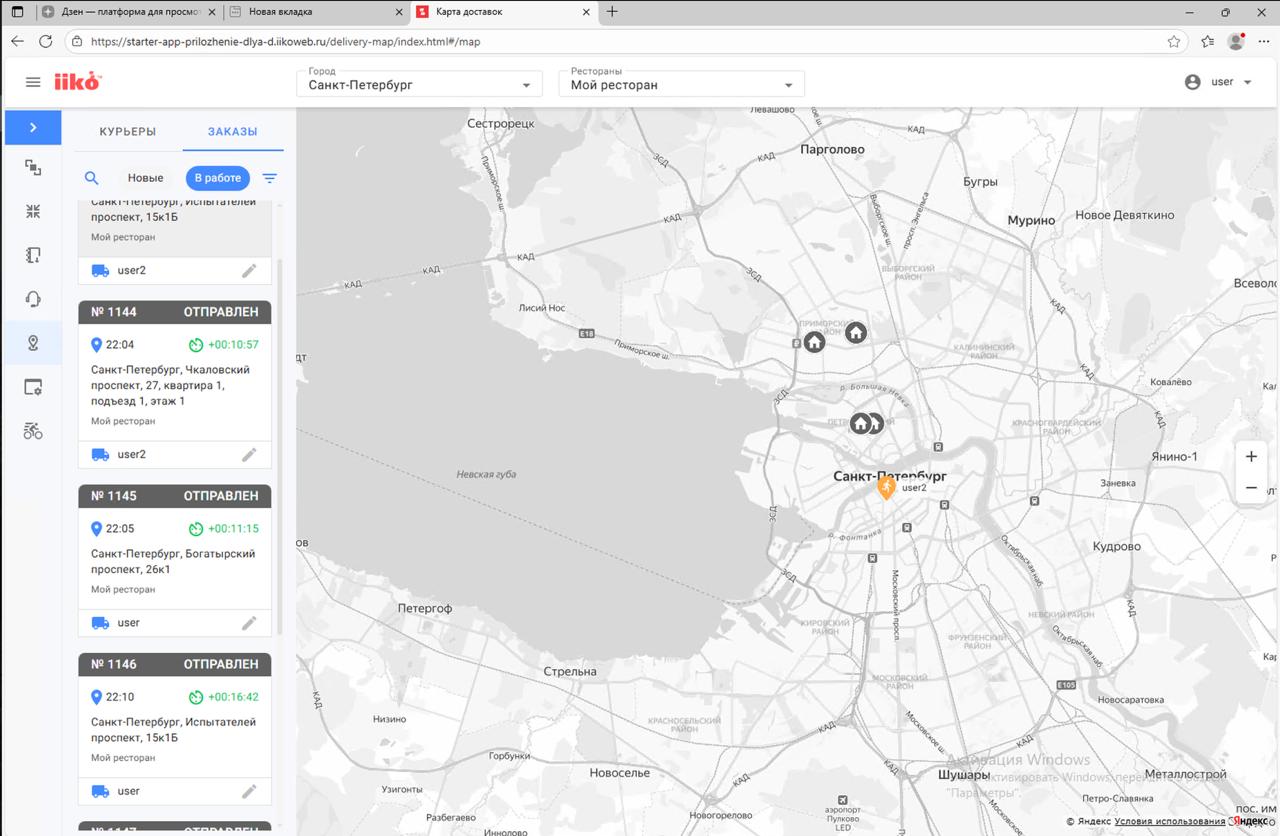Expand the sidebar with the chevron button
Image resolution: width=1280 pixels, height=836 pixels.
coord(33,128)
